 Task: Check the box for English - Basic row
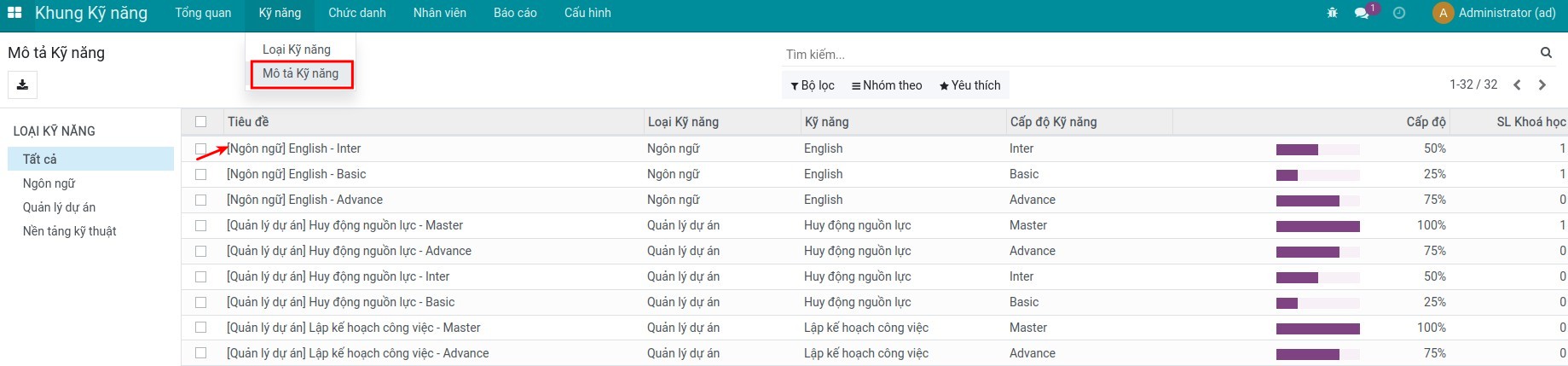[200, 174]
